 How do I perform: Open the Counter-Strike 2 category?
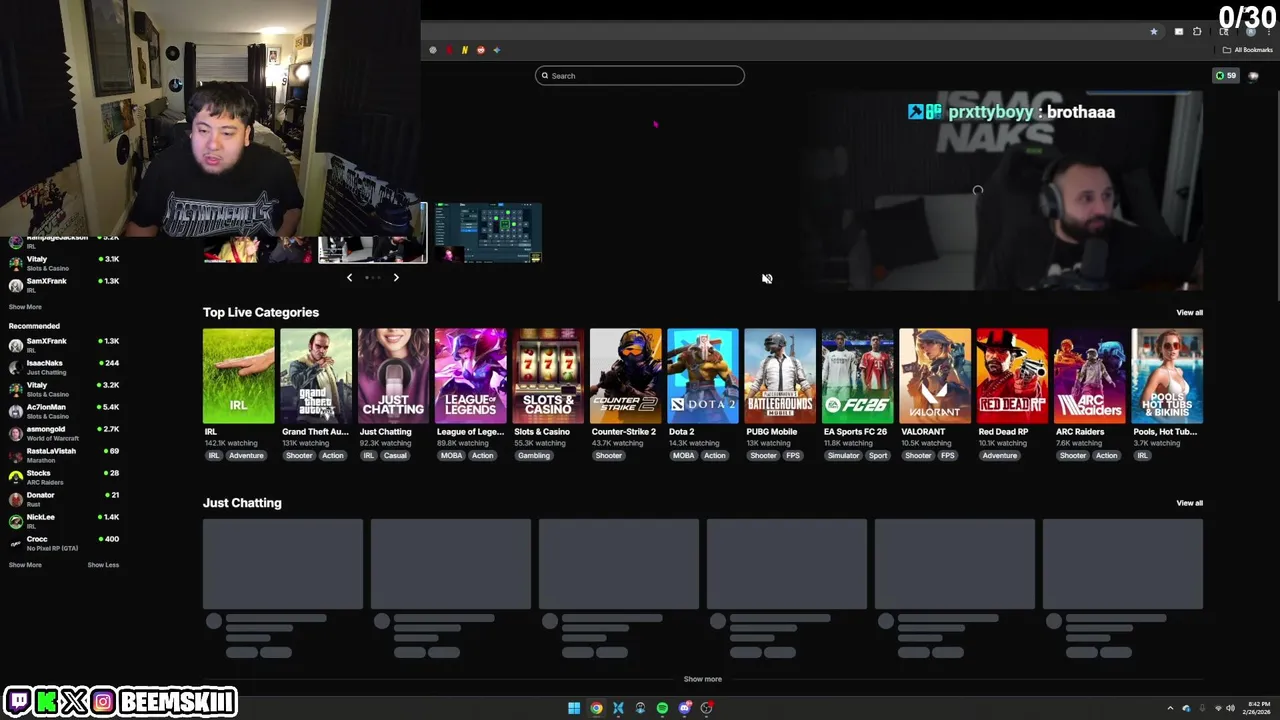point(626,376)
